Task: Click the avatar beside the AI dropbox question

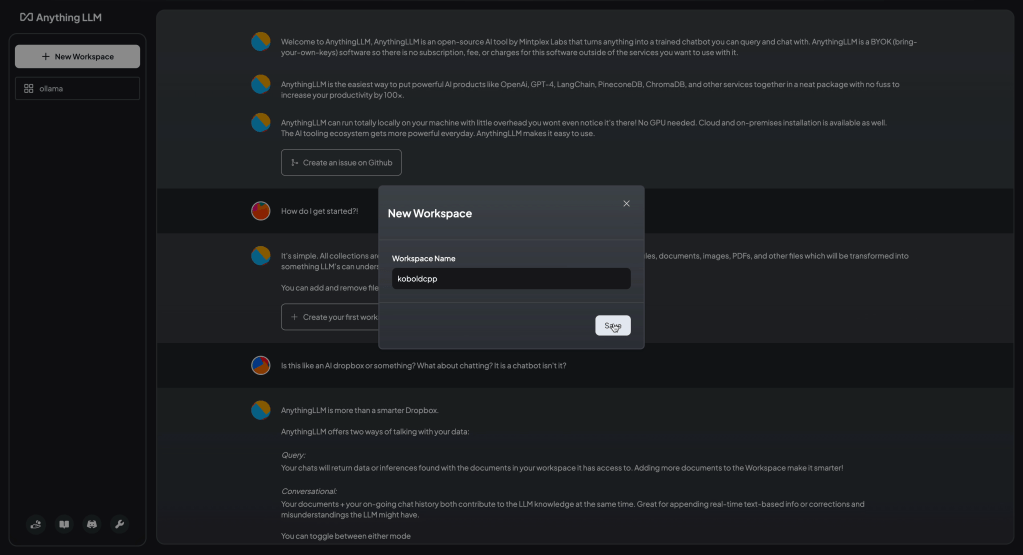Action: click(x=261, y=365)
